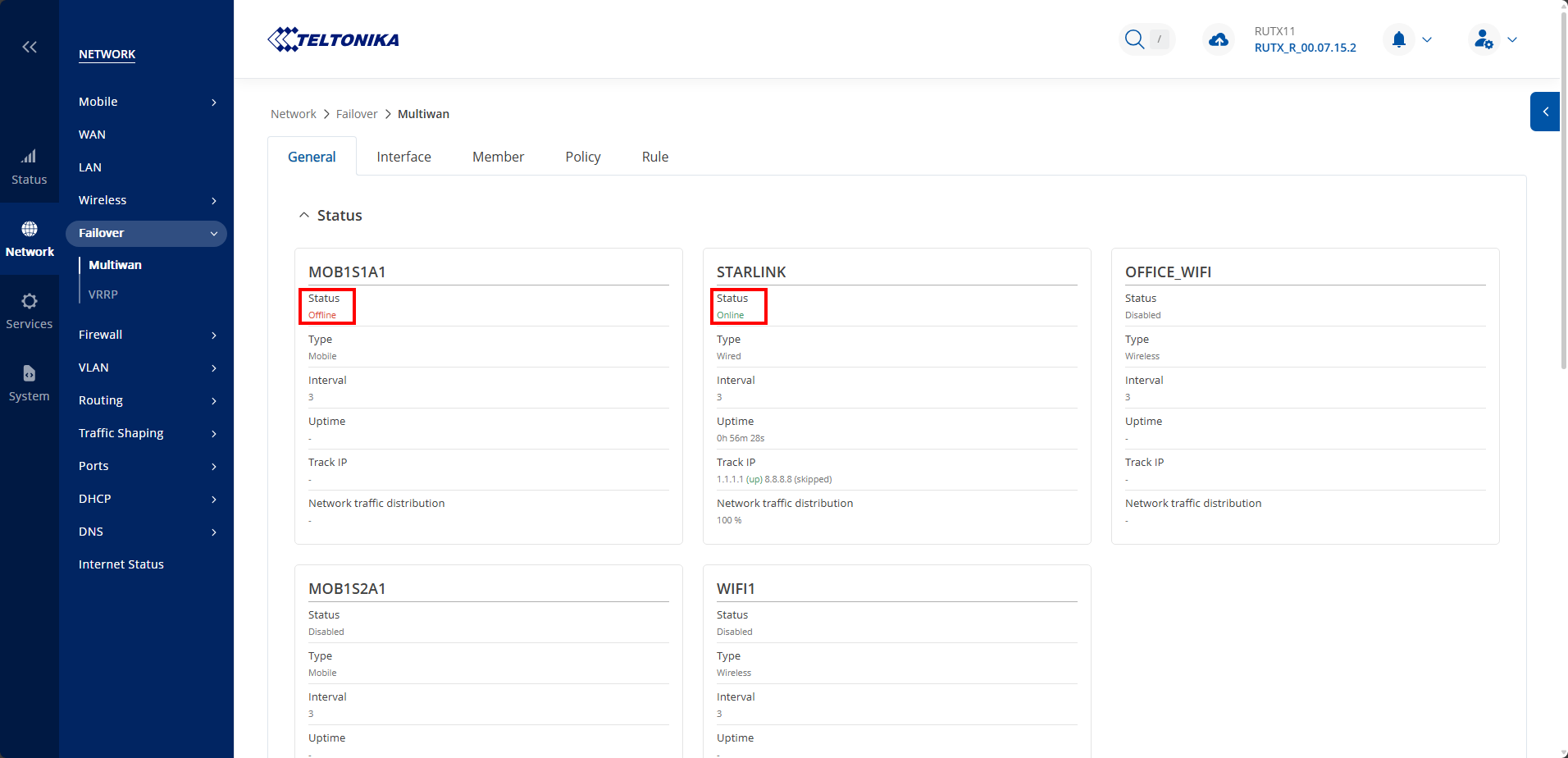Switch to the Interface tab
This screenshot has height=758, width=1568.
point(403,157)
